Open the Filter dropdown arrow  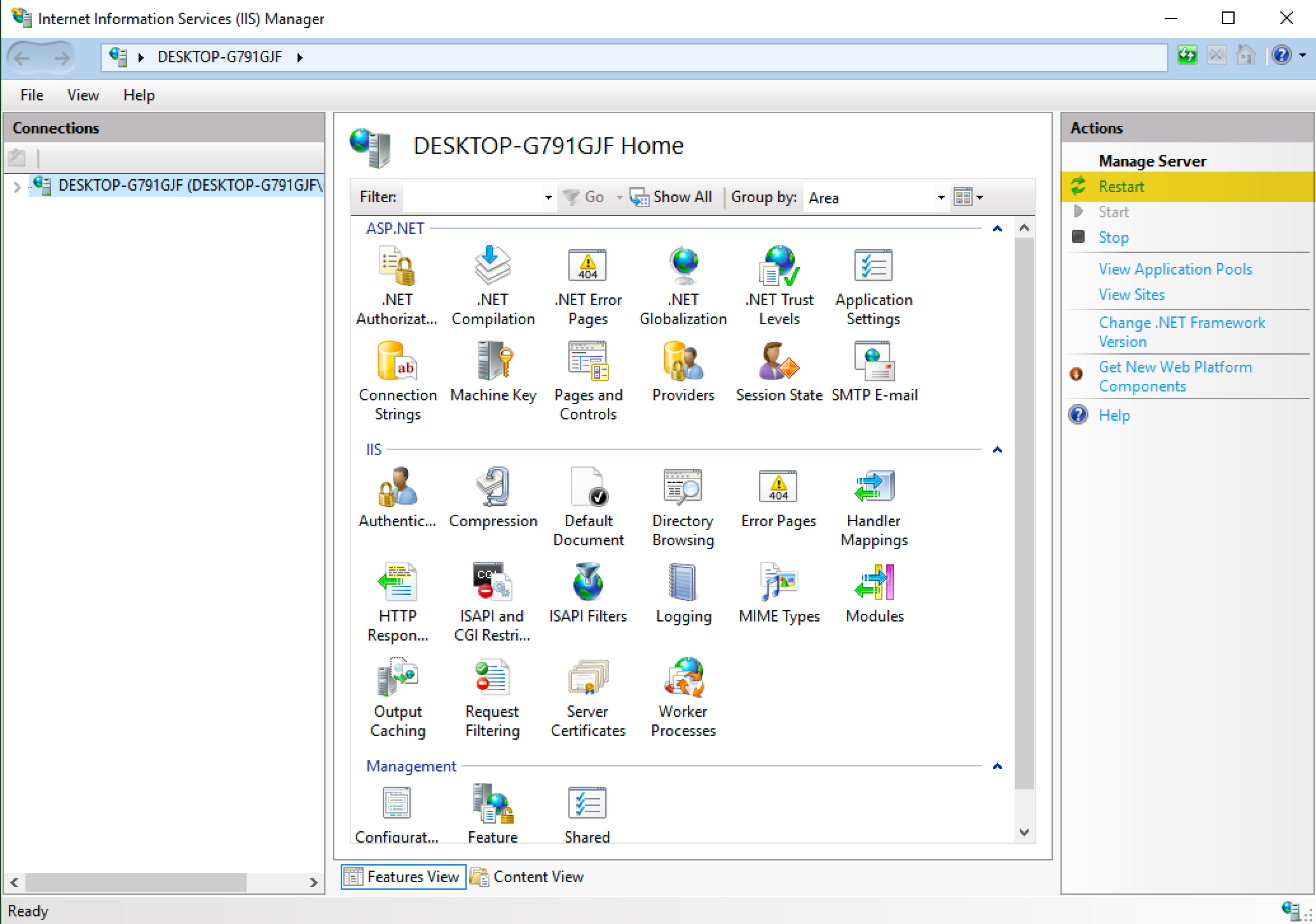coord(548,198)
